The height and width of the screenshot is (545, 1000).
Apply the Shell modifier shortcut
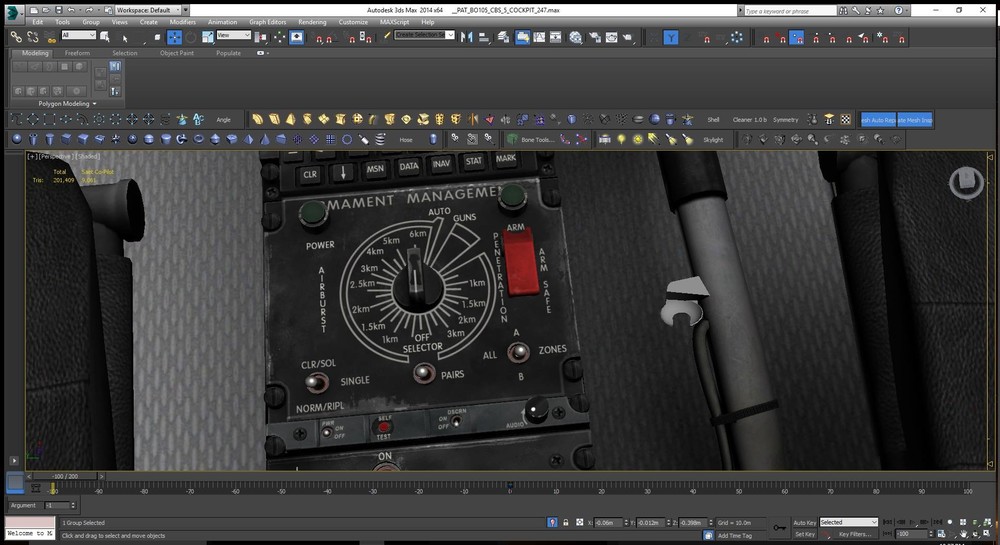[x=713, y=119]
